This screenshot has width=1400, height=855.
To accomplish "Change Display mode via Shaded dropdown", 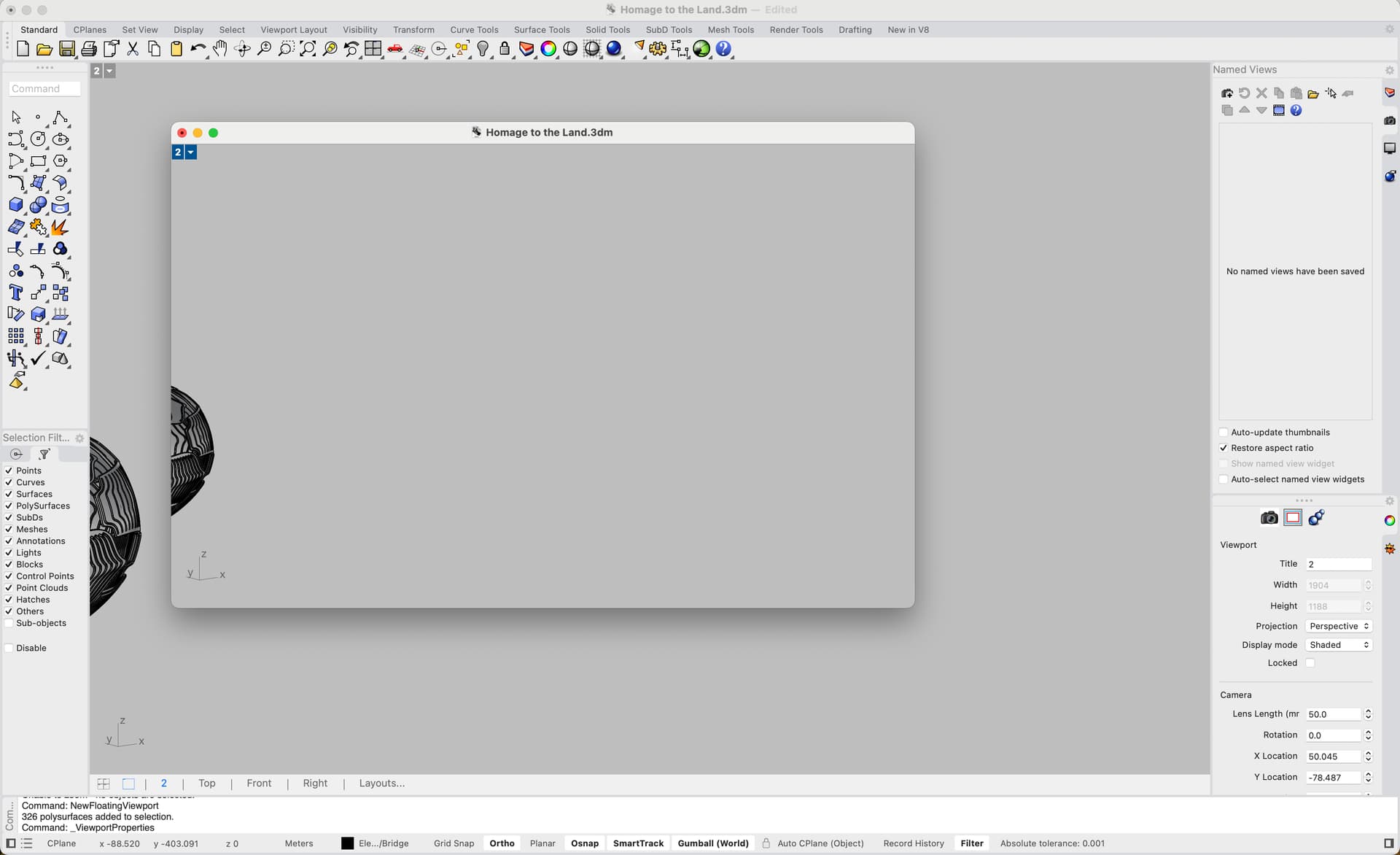I will click(x=1338, y=644).
